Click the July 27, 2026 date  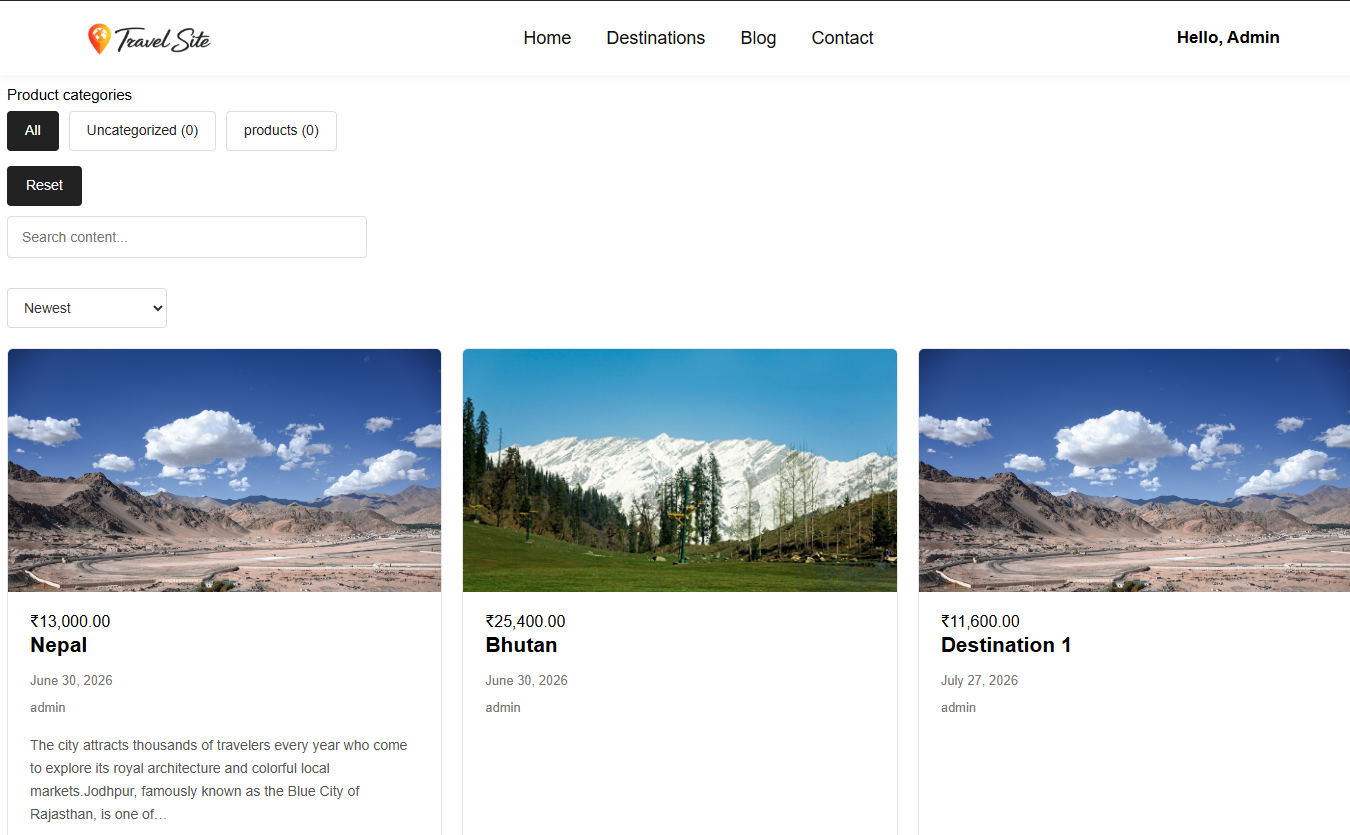pyautogui.click(x=979, y=680)
